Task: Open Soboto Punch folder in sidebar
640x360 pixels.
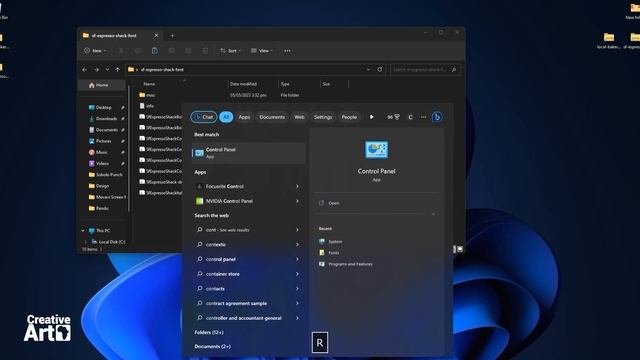Action: [109, 175]
